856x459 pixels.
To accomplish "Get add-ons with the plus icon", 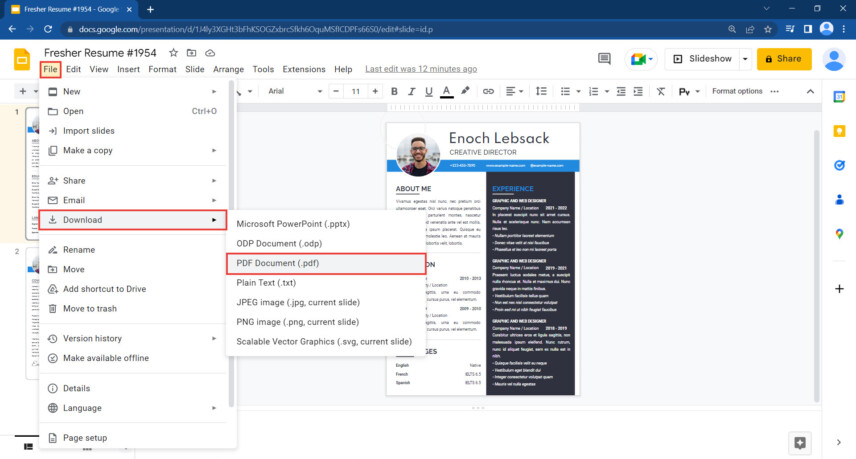I will (839, 288).
